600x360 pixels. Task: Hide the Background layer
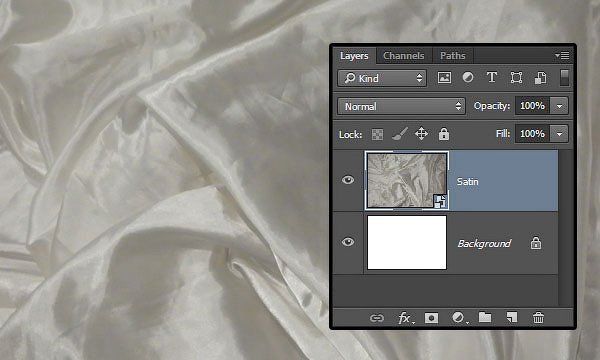348,242
